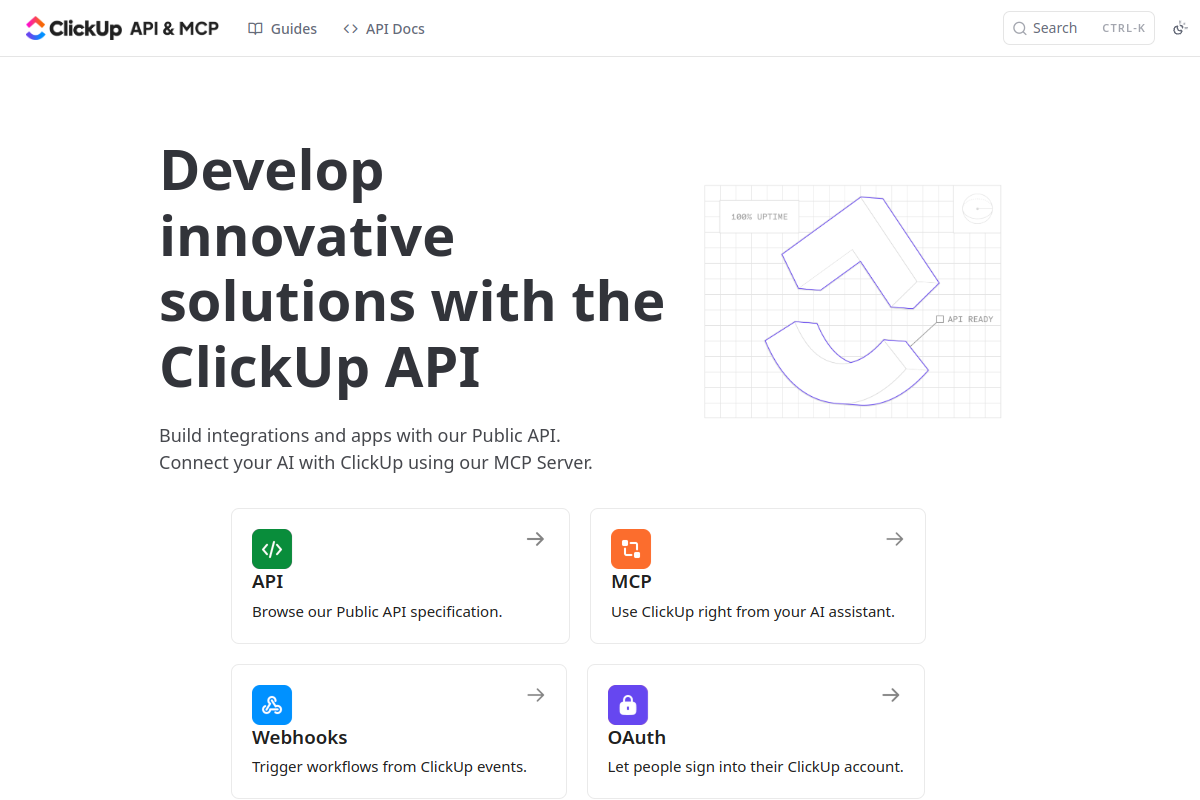Viewport: 1200px width, 800px height.
Task: Focus the Search field
Action: pos(1079,28)
